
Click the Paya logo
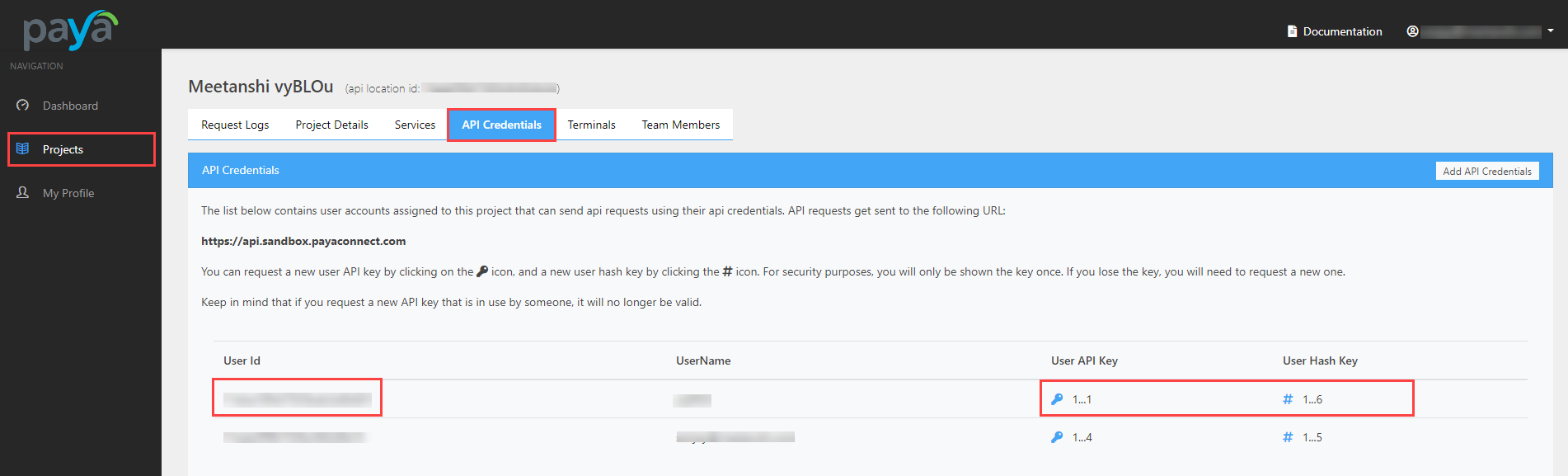70,30
